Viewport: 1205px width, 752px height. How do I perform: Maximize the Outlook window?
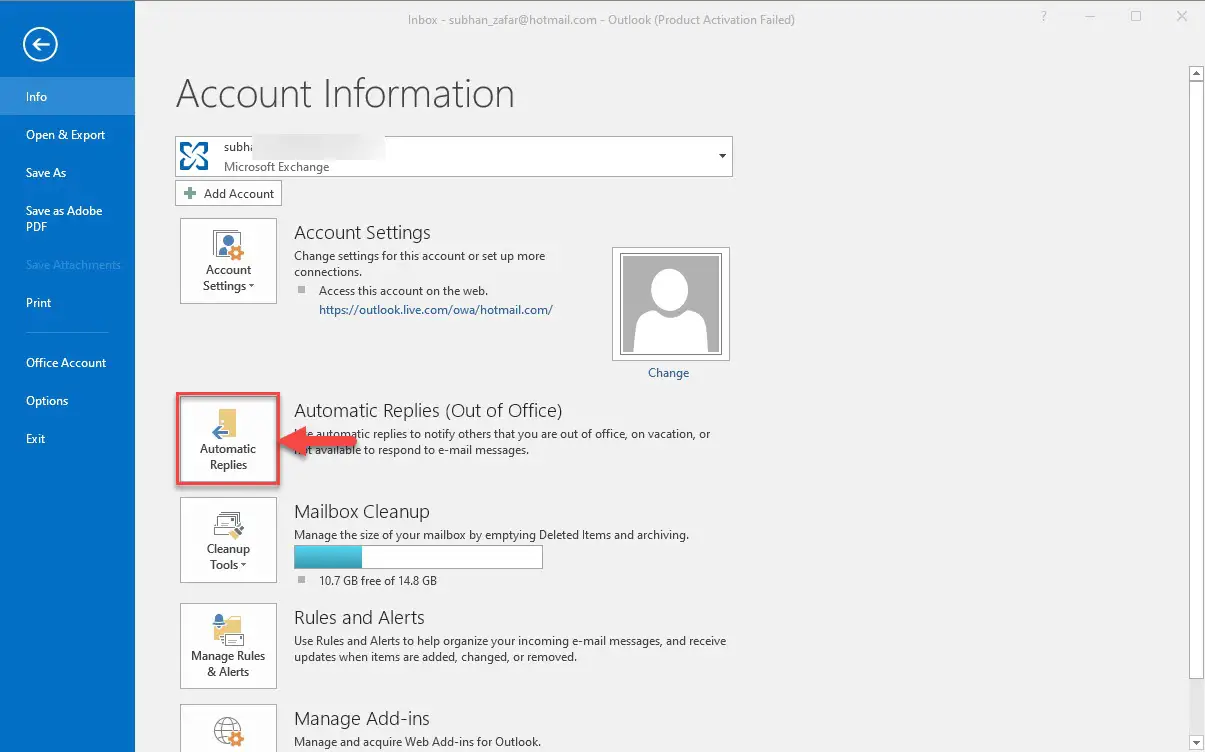tap(1136, 17)
